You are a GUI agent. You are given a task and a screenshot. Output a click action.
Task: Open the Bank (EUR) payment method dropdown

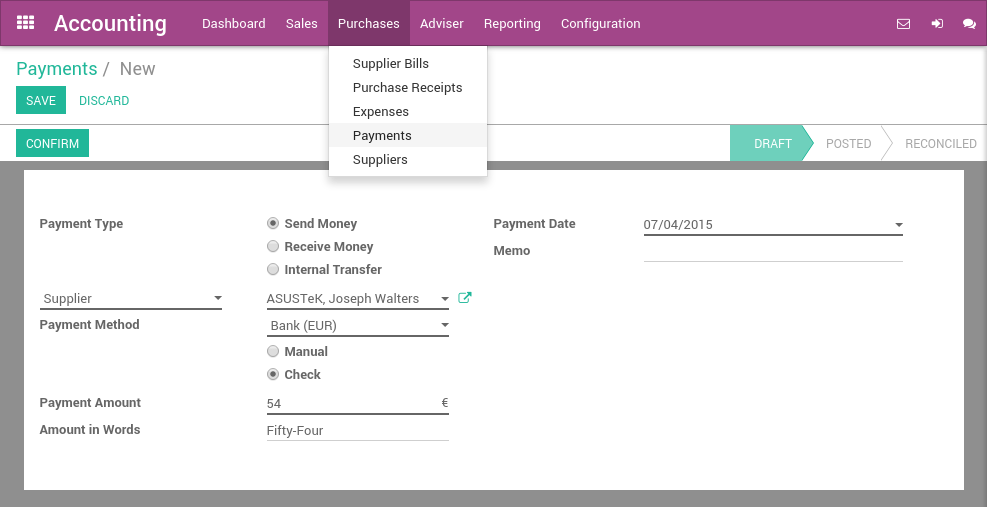358,326
